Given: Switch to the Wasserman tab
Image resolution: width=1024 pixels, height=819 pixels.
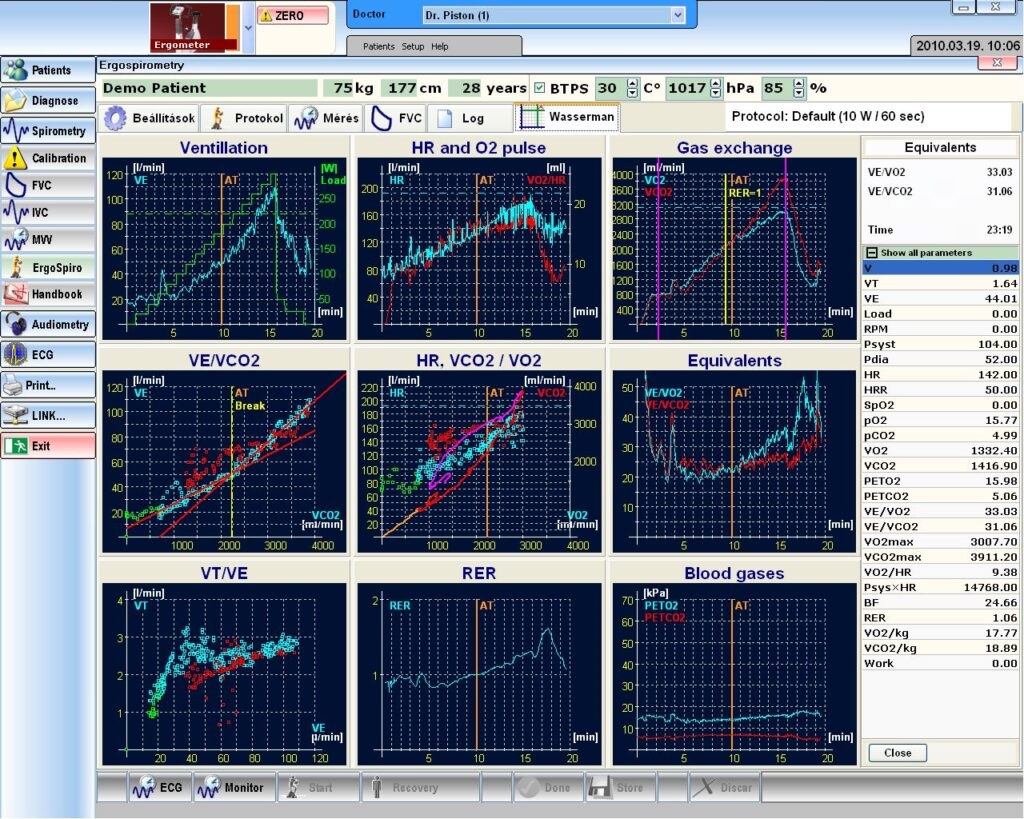Looking at the screenshot, I should pos(567,118).
